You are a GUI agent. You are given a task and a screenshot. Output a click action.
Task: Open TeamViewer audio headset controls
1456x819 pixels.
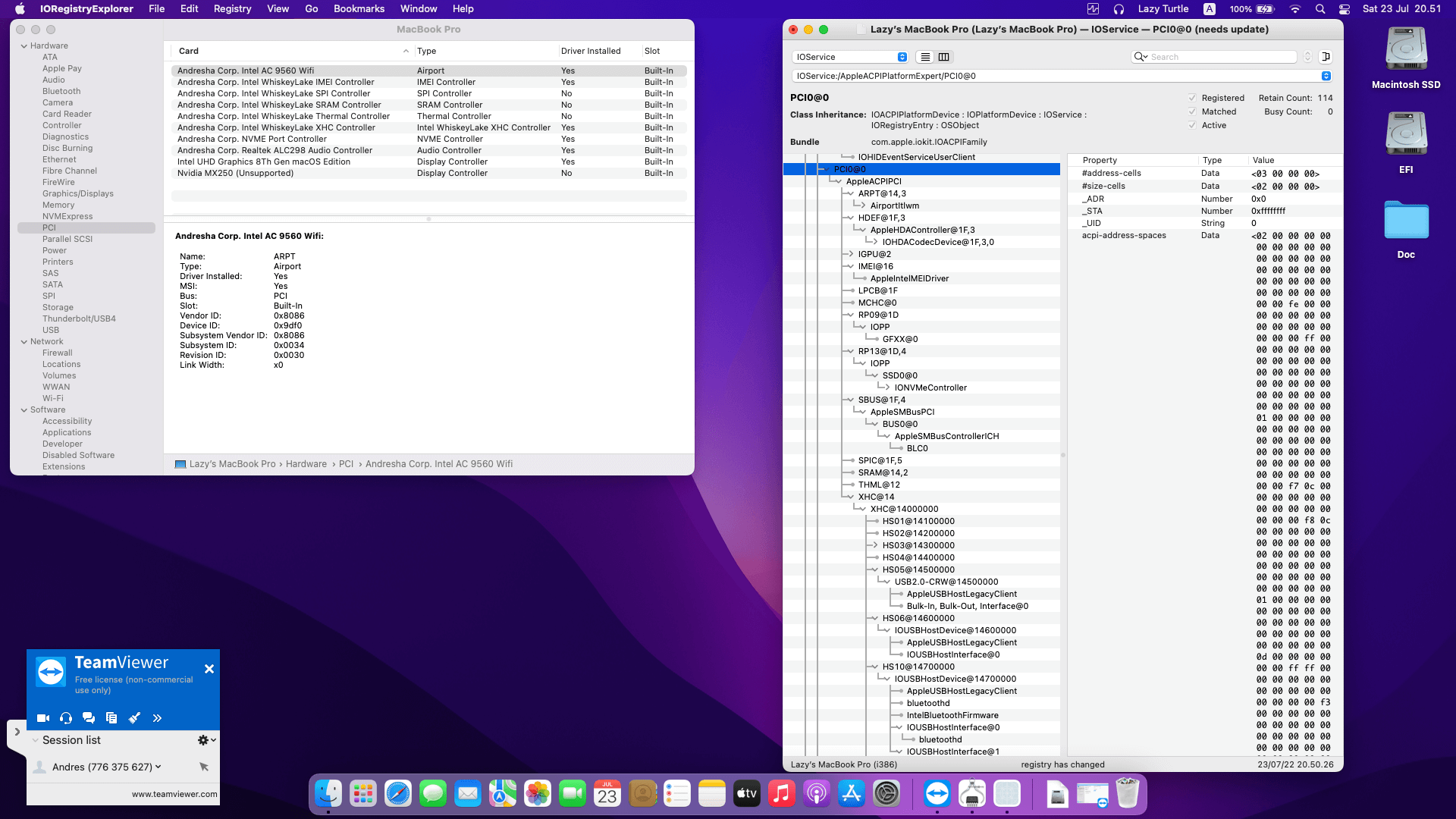click(66, 718)
